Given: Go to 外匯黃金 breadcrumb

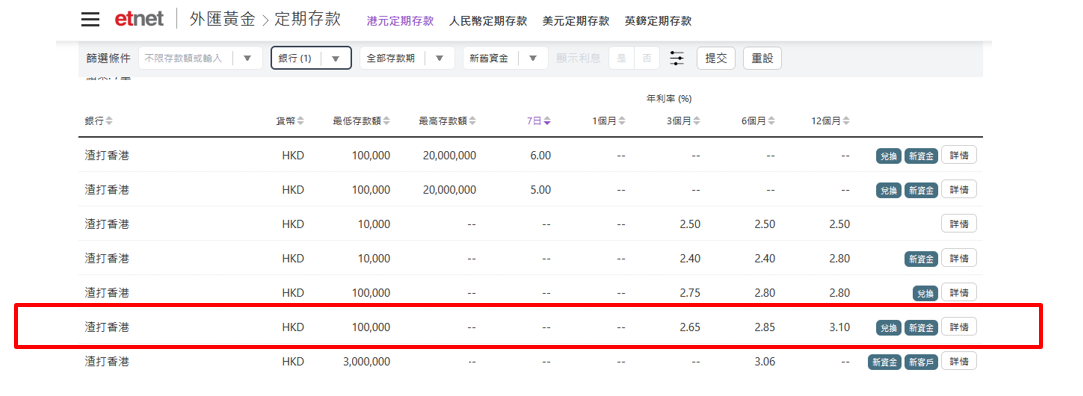Looking at the screenshot, I should click(x=222, y=19).
